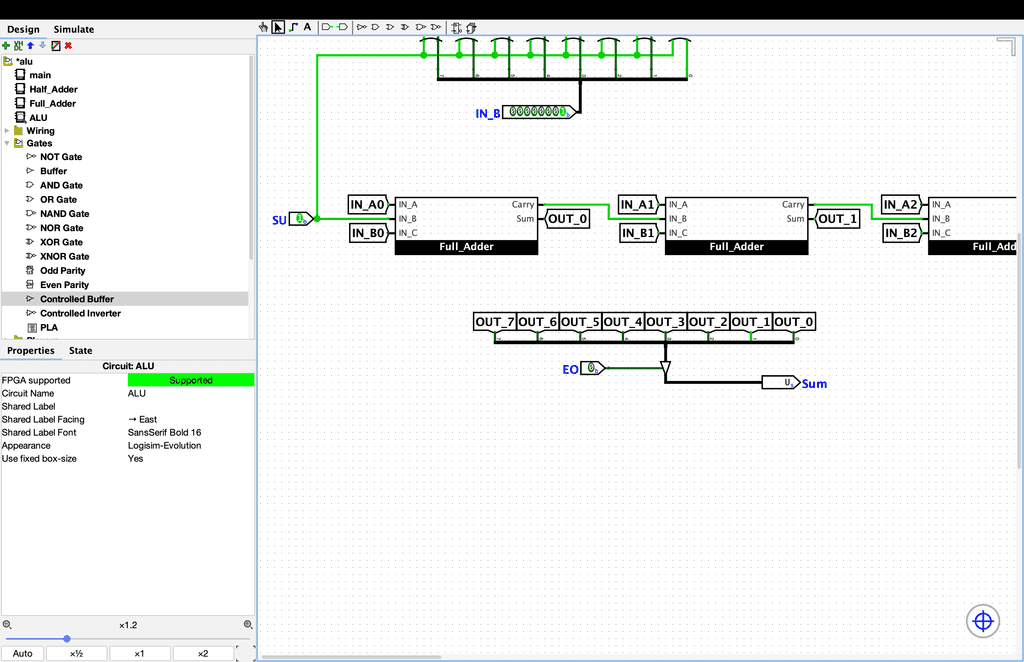Toggle the EO input pin value

tap(591, 369)
